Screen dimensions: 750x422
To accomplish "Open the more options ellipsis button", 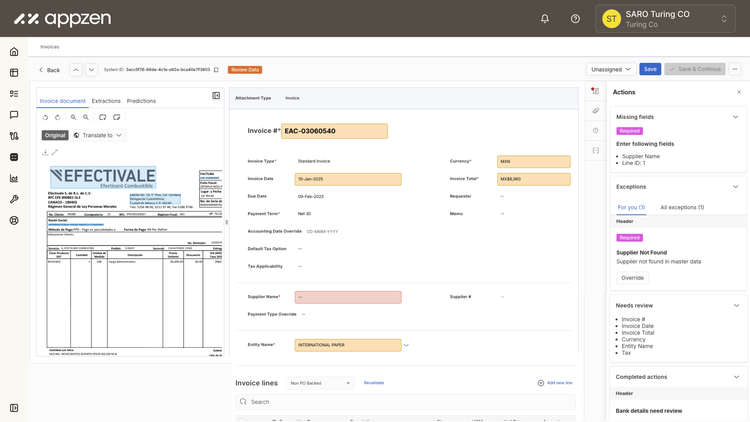I will 735,69.
